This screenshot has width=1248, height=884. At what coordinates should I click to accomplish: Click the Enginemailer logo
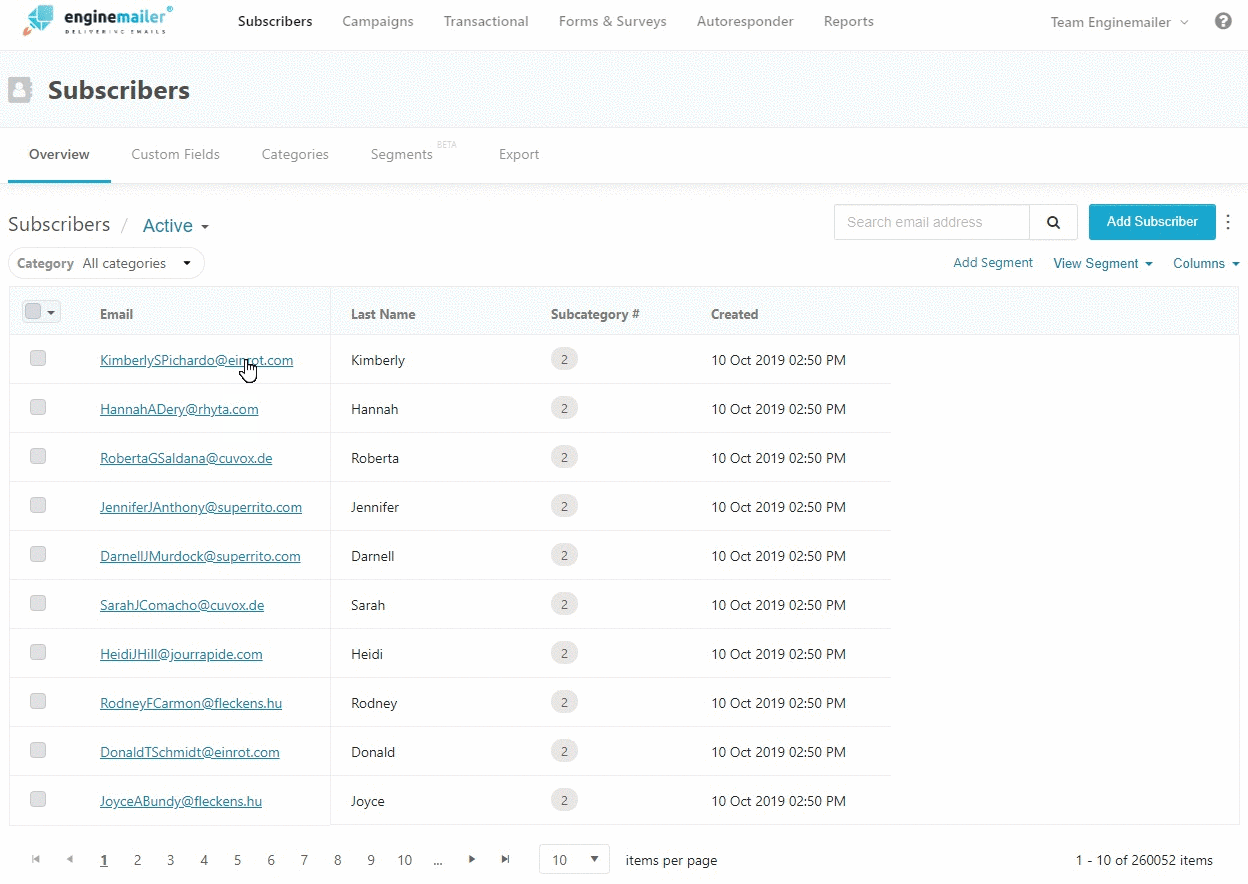tap(98, 21)
